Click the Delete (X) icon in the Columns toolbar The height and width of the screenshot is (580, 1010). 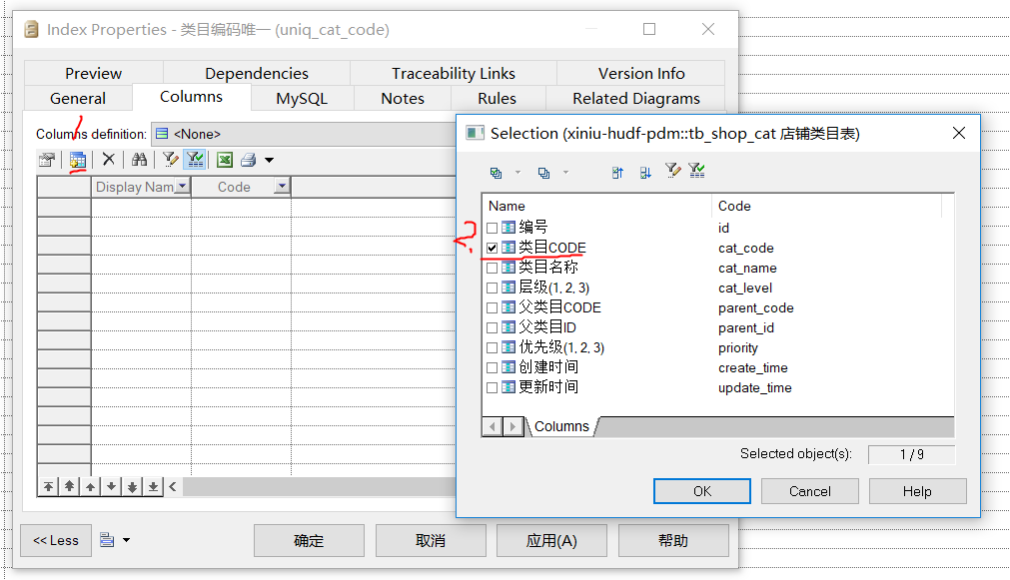click(x=109, y=159)
